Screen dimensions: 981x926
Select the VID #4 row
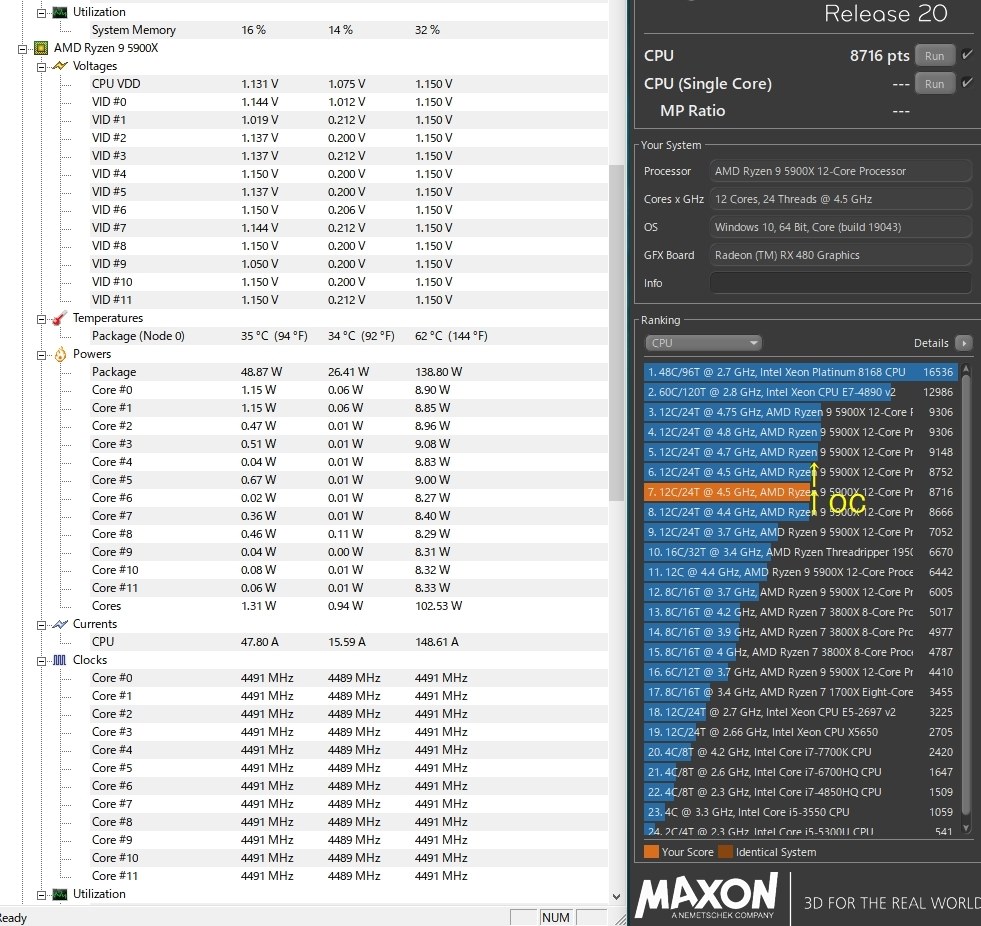(x=349, y=174)
